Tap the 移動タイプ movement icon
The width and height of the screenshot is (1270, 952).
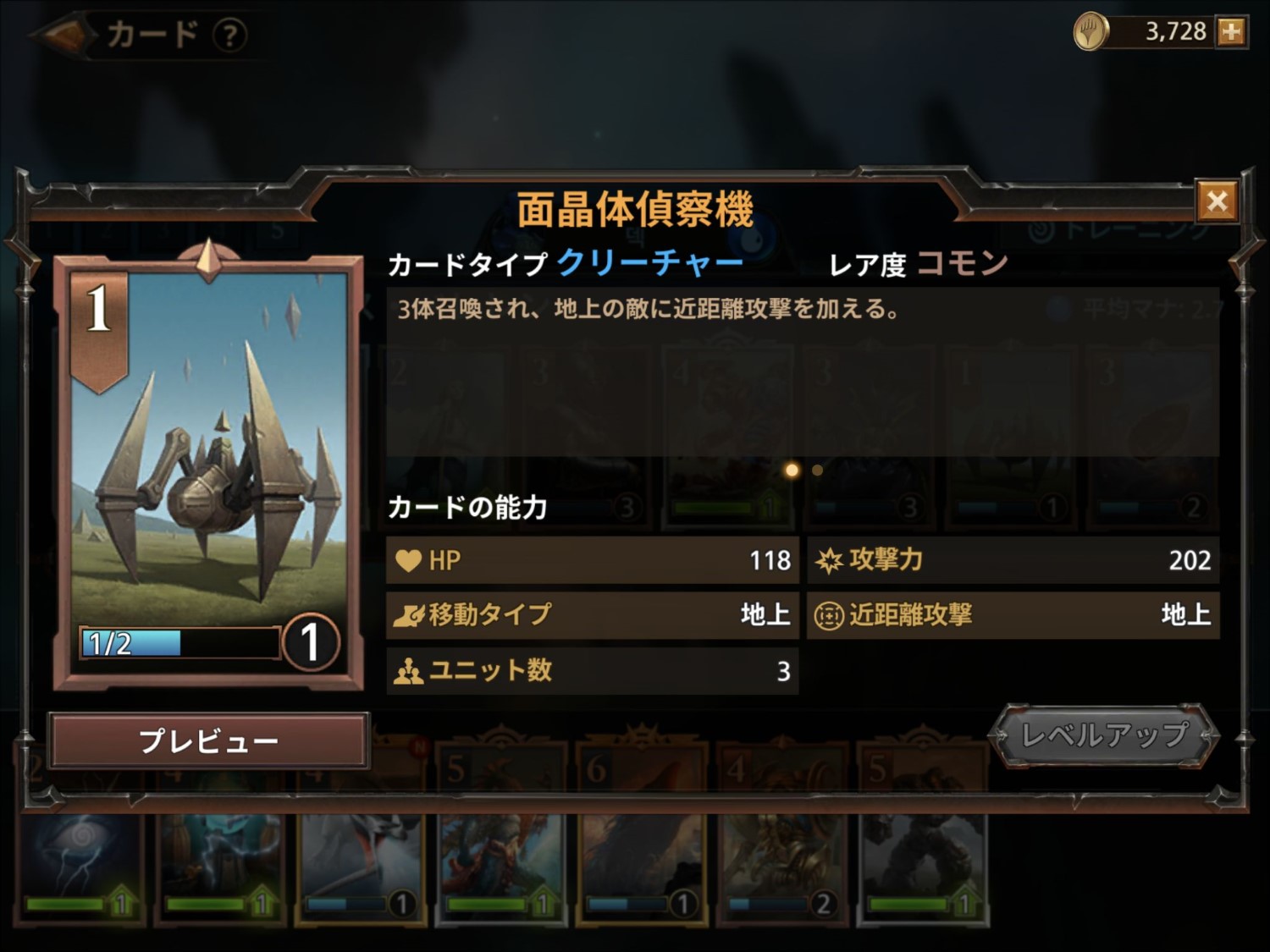tap(408, 615)
